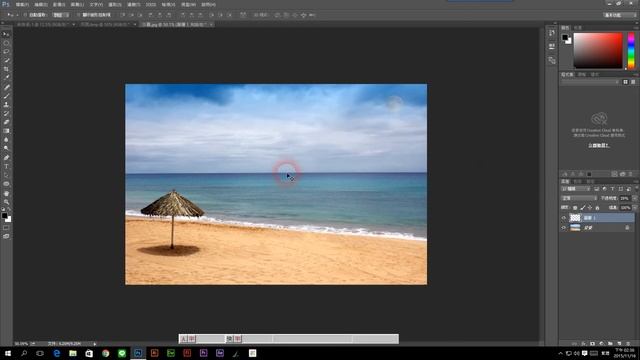Toggle lock position in Layers panel

[x=590, y=208]
